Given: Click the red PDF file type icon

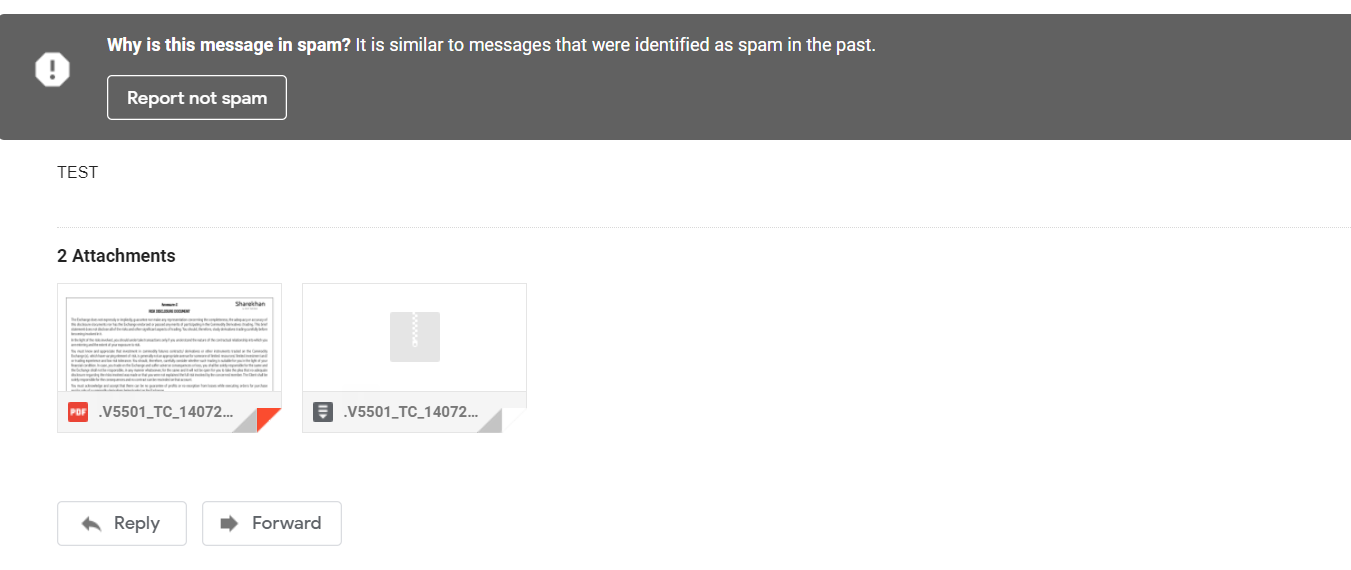Looking at the screenshot, I should [x=78, y=412].
